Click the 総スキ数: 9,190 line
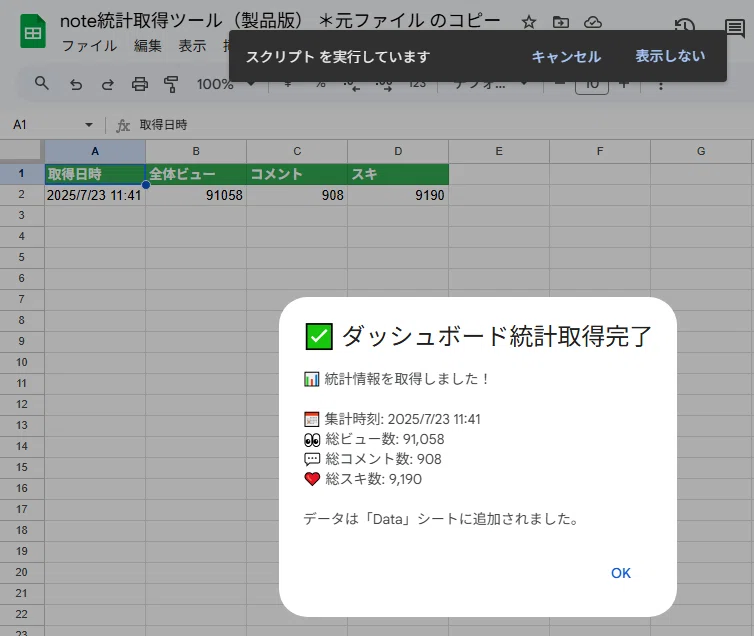Viewport: 754px width, 636px height. pos(363,479)
